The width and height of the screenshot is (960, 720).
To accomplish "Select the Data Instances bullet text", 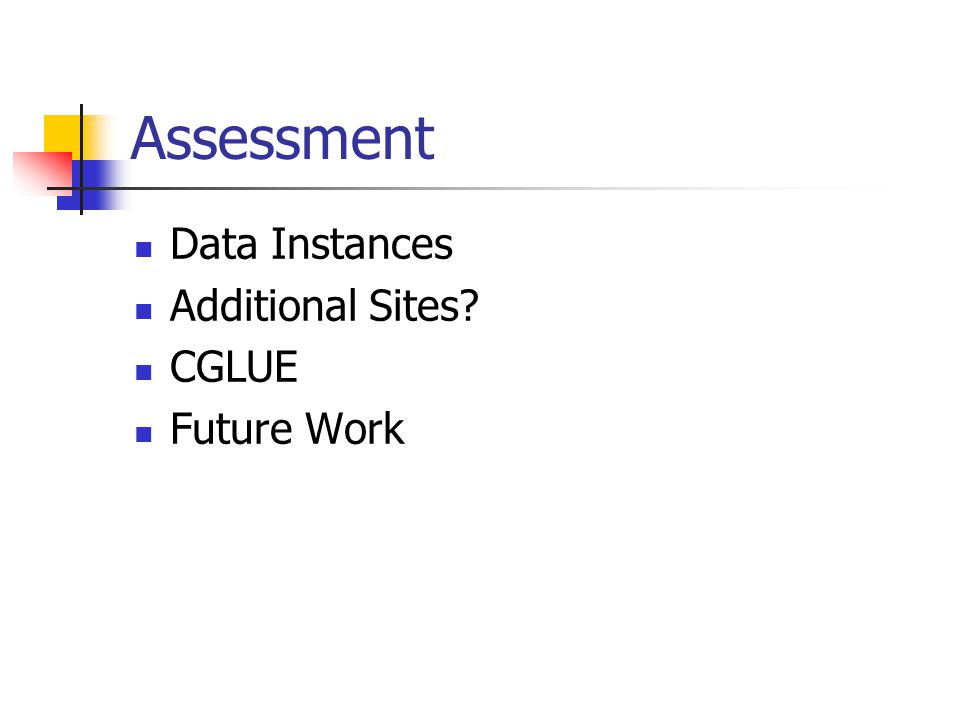I will pos(311,244).
